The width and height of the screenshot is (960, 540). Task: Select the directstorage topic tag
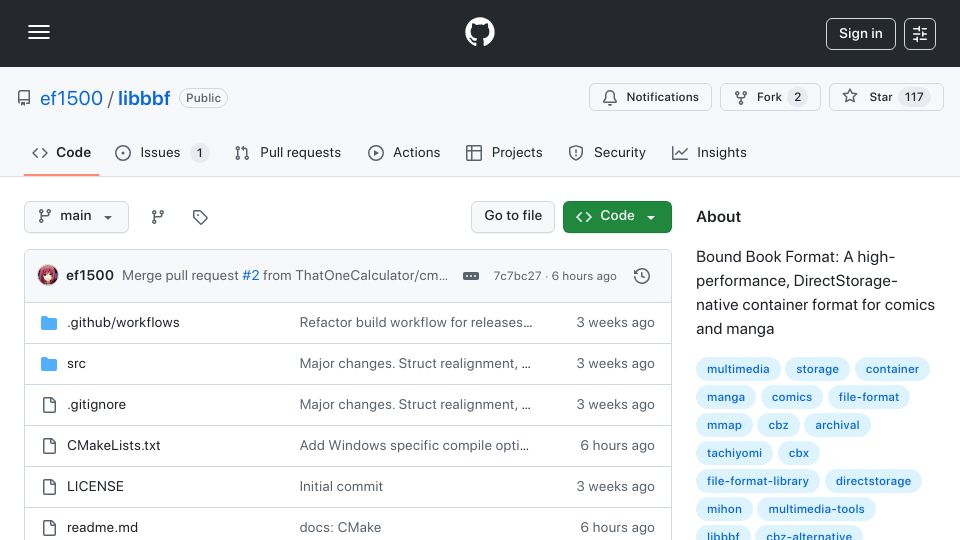click(x=873, y=482)
